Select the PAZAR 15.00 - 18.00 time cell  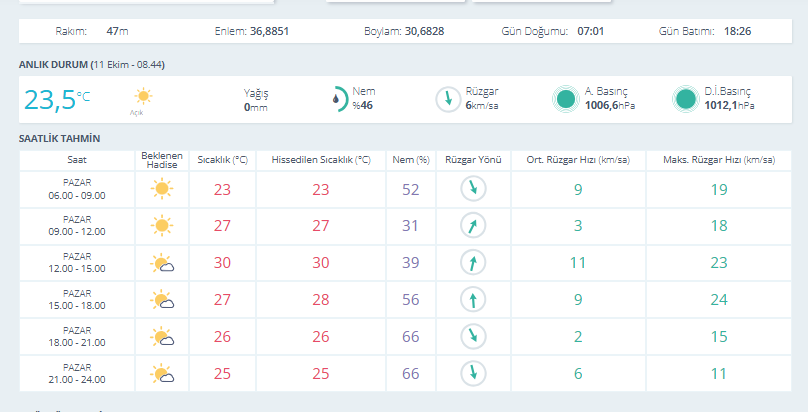(x=77, y=300)
